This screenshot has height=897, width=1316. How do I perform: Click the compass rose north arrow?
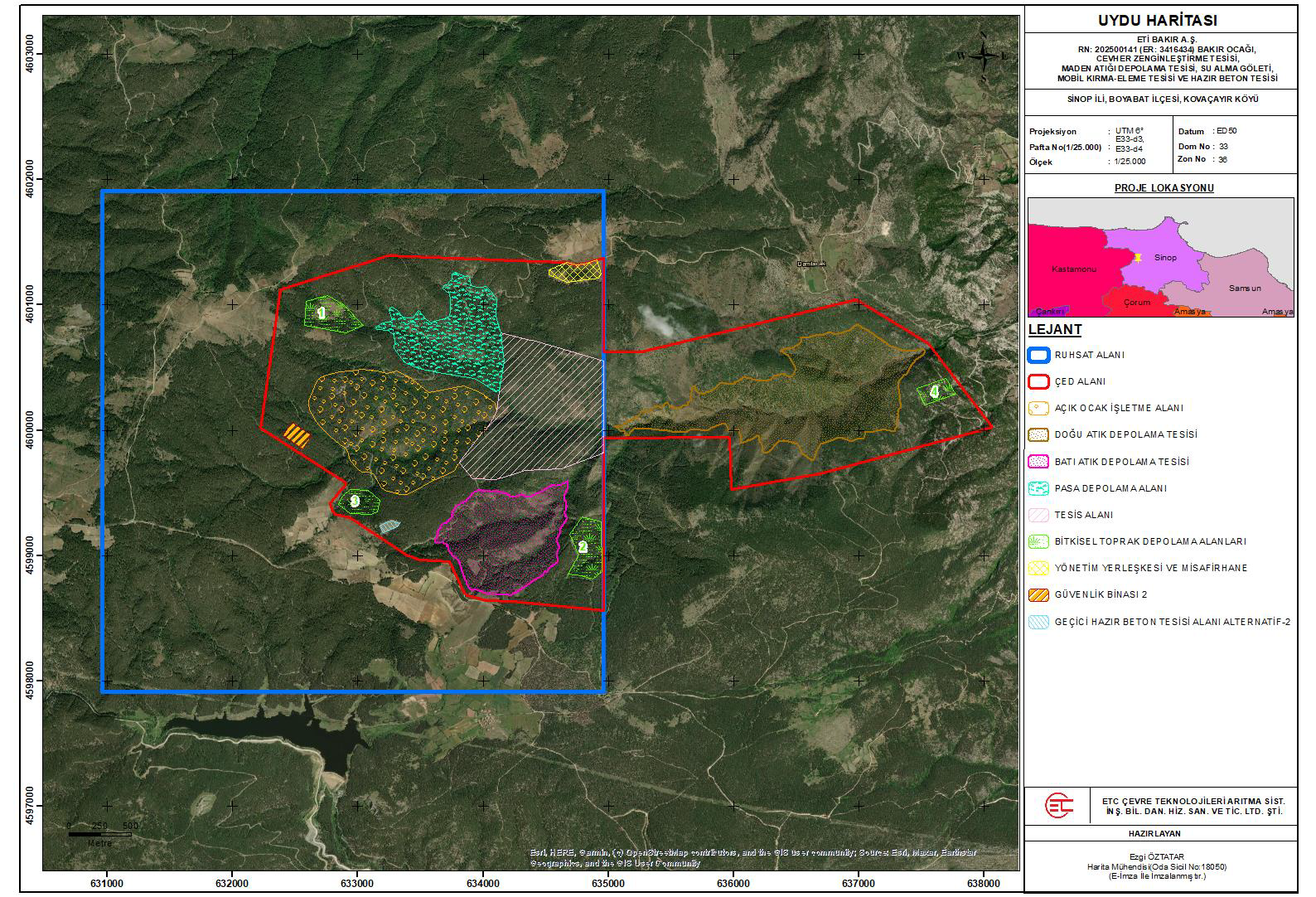[x=983, y=55]
